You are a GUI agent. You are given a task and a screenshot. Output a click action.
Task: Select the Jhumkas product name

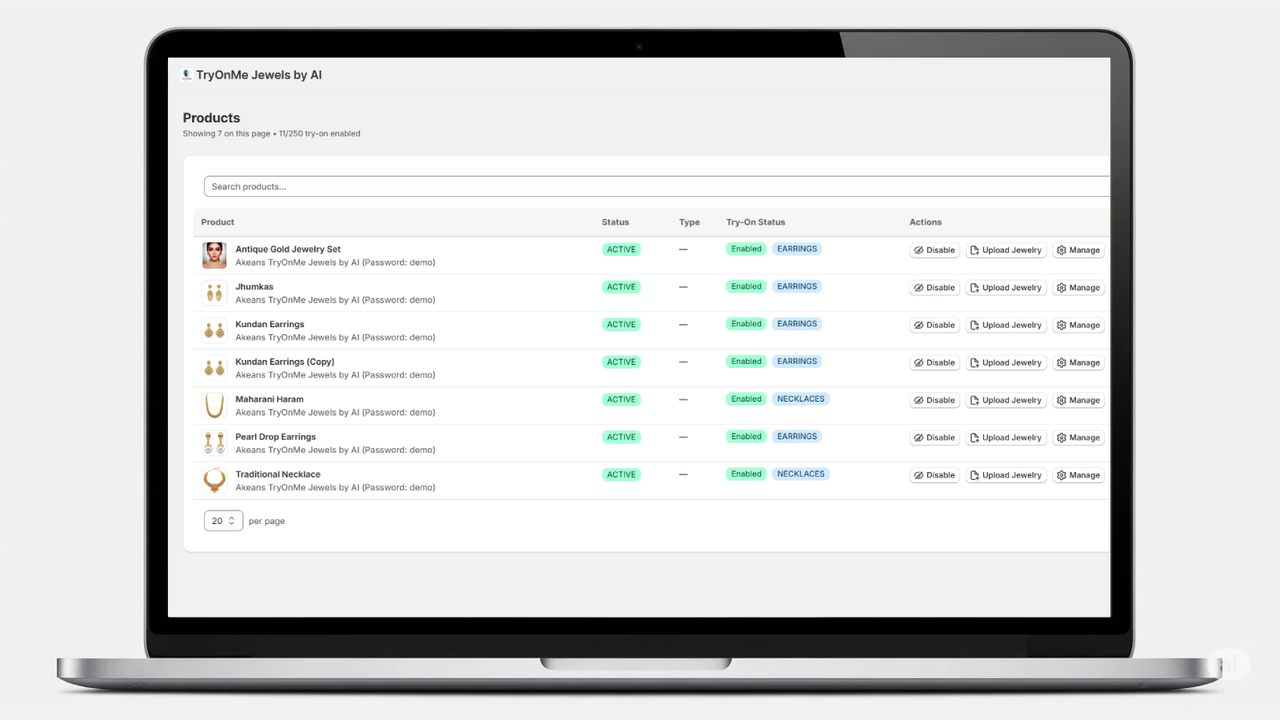point(254,287)
